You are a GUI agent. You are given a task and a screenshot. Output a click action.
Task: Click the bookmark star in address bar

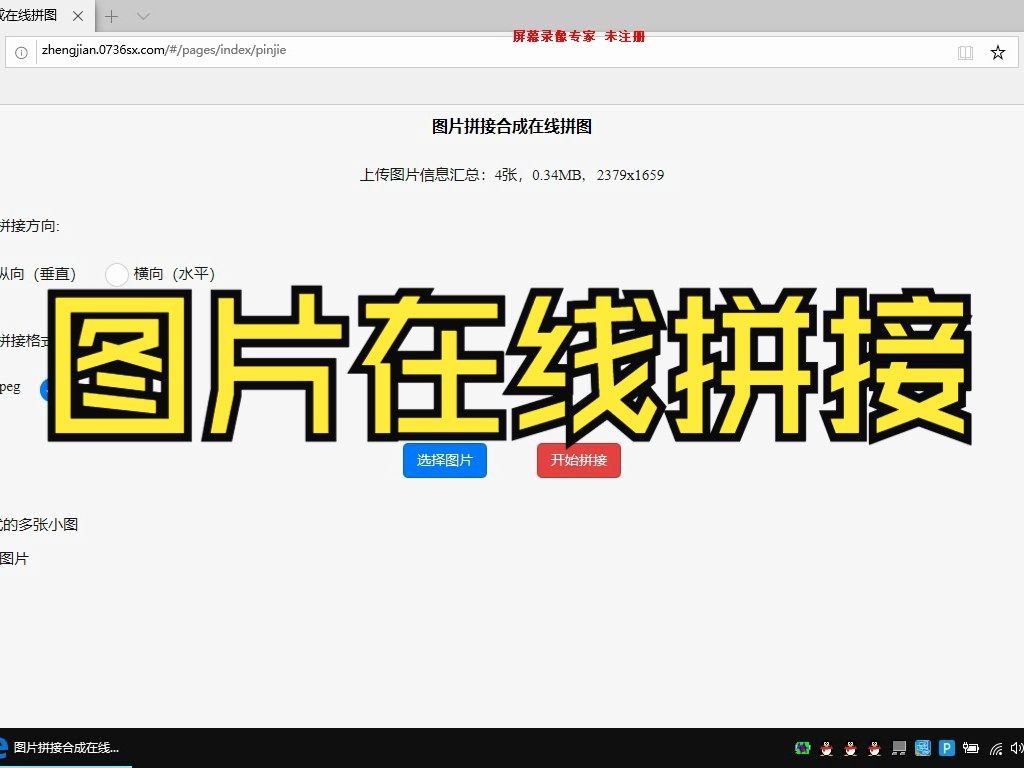(997, 52)
